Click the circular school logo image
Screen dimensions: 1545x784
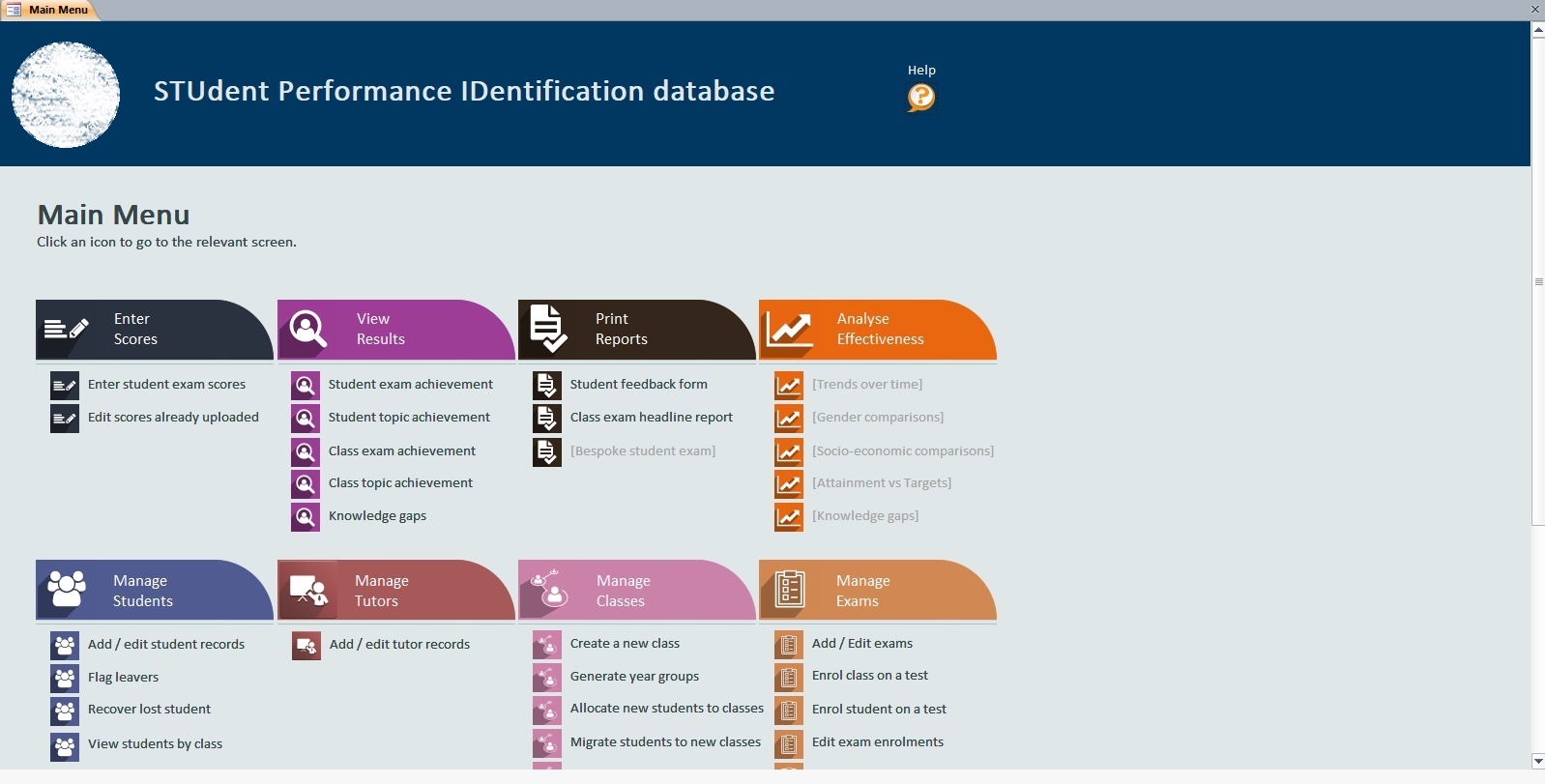tap(66, 95)
